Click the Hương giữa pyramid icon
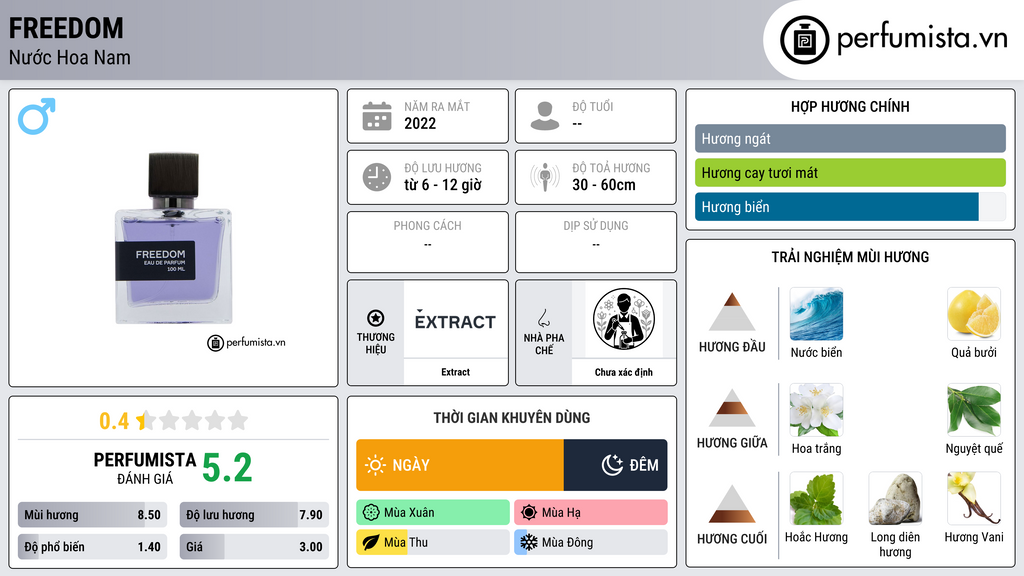This screenshot has height=576, width=1024. [732, 408]
